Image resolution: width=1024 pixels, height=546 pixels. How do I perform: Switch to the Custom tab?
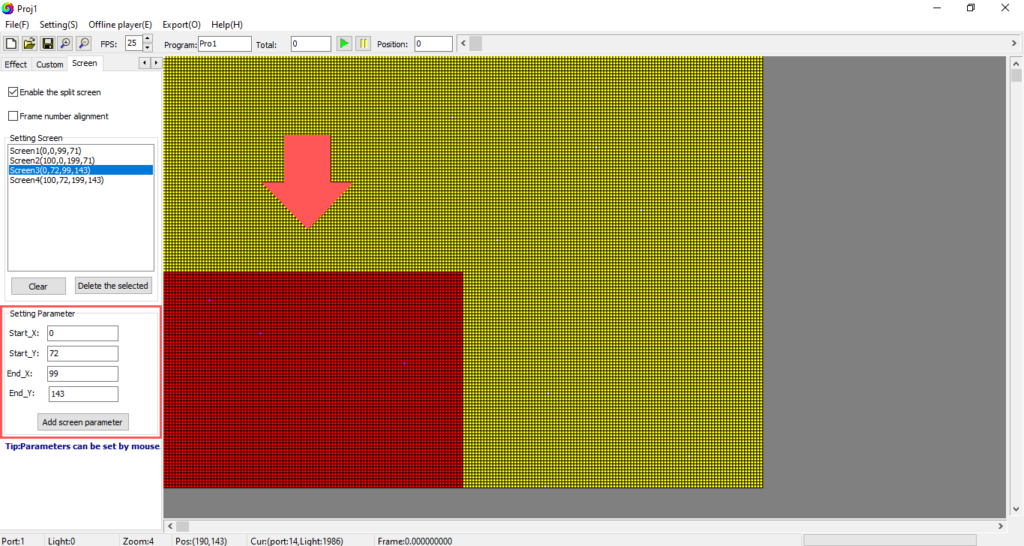tap(50, 64)
